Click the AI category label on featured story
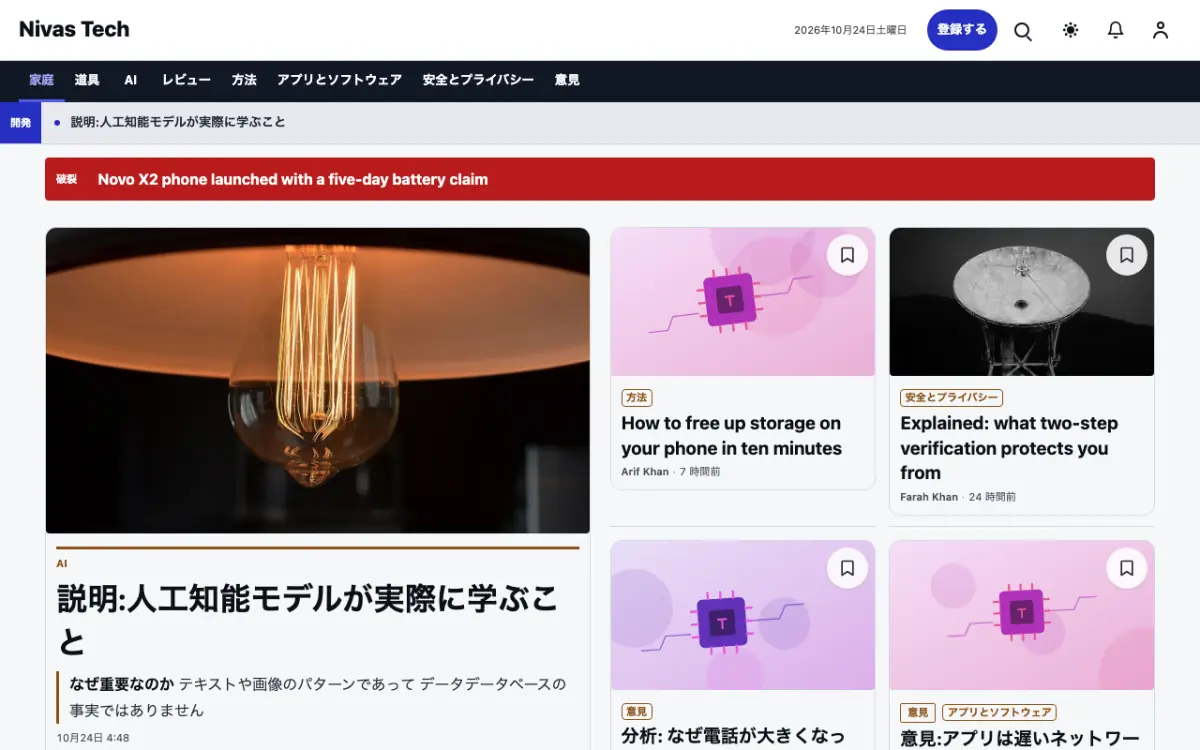This screenshot has width=1200, height=750. [x=62, y=563]
